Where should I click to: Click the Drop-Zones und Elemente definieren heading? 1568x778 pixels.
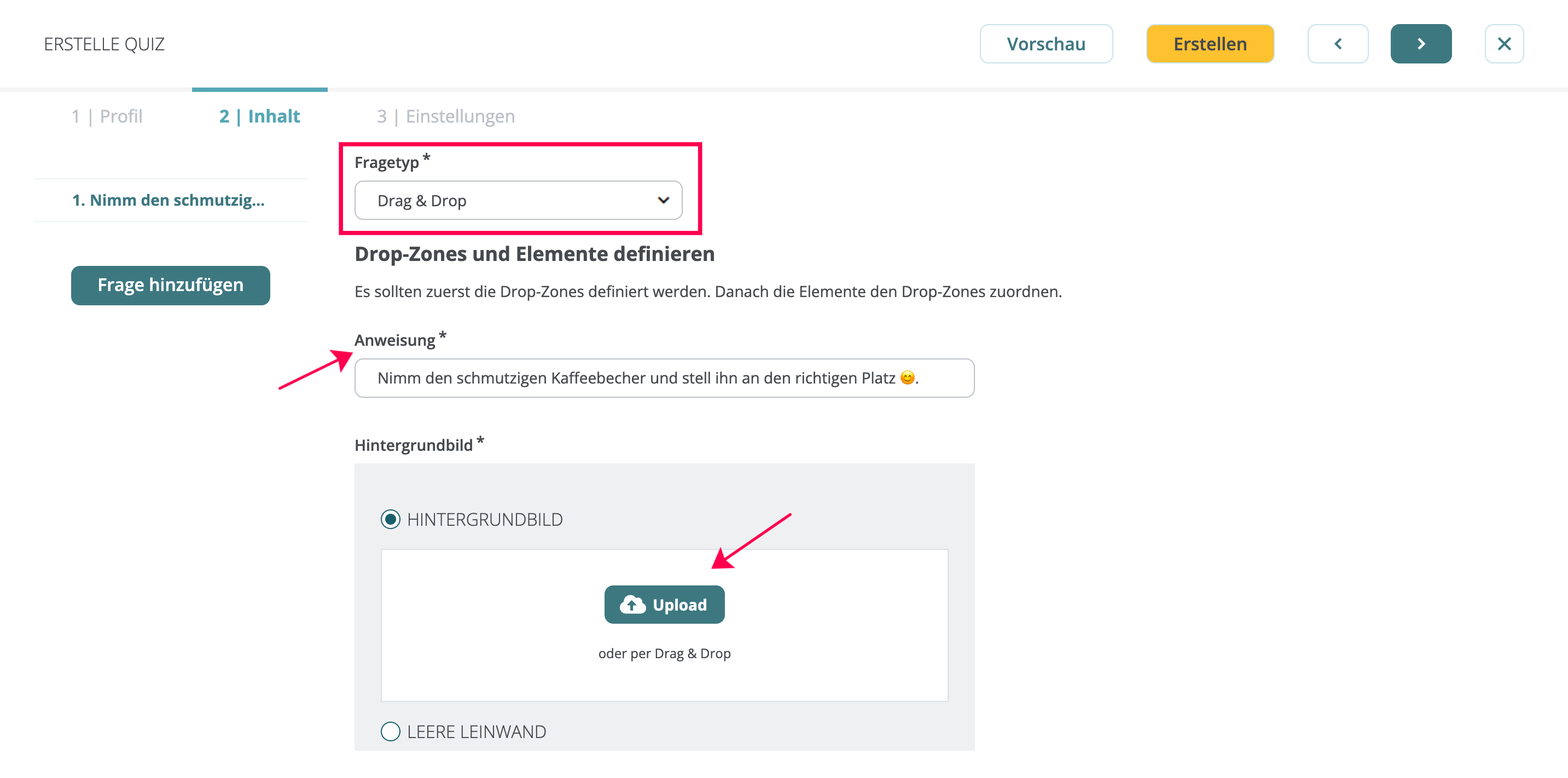535,254
